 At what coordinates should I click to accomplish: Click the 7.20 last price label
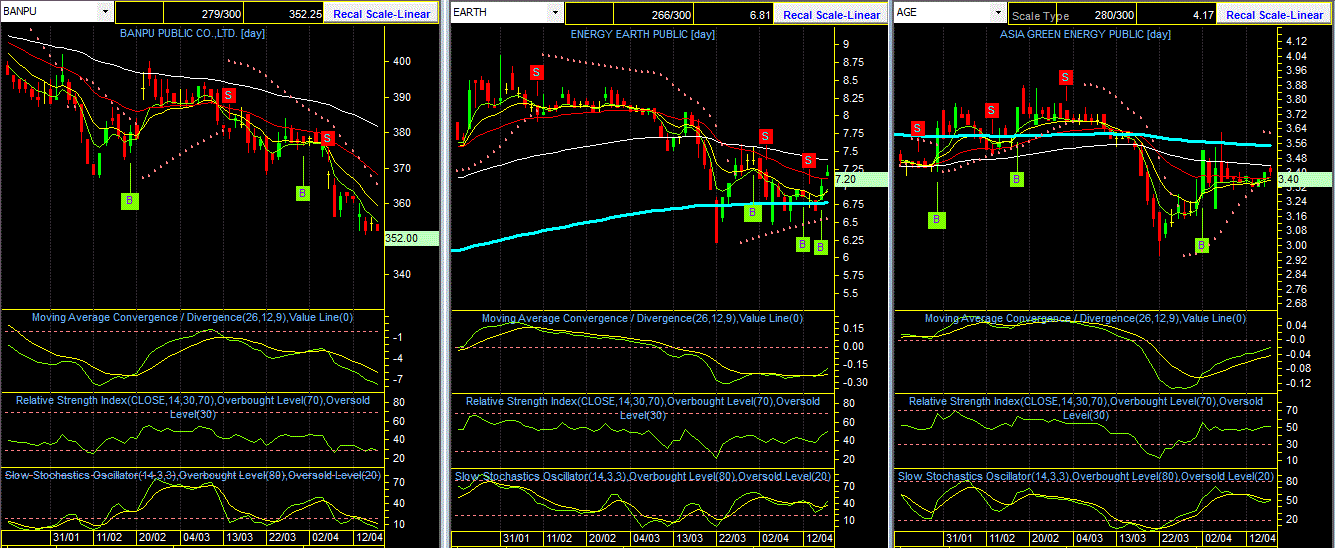tap(860, 179)
